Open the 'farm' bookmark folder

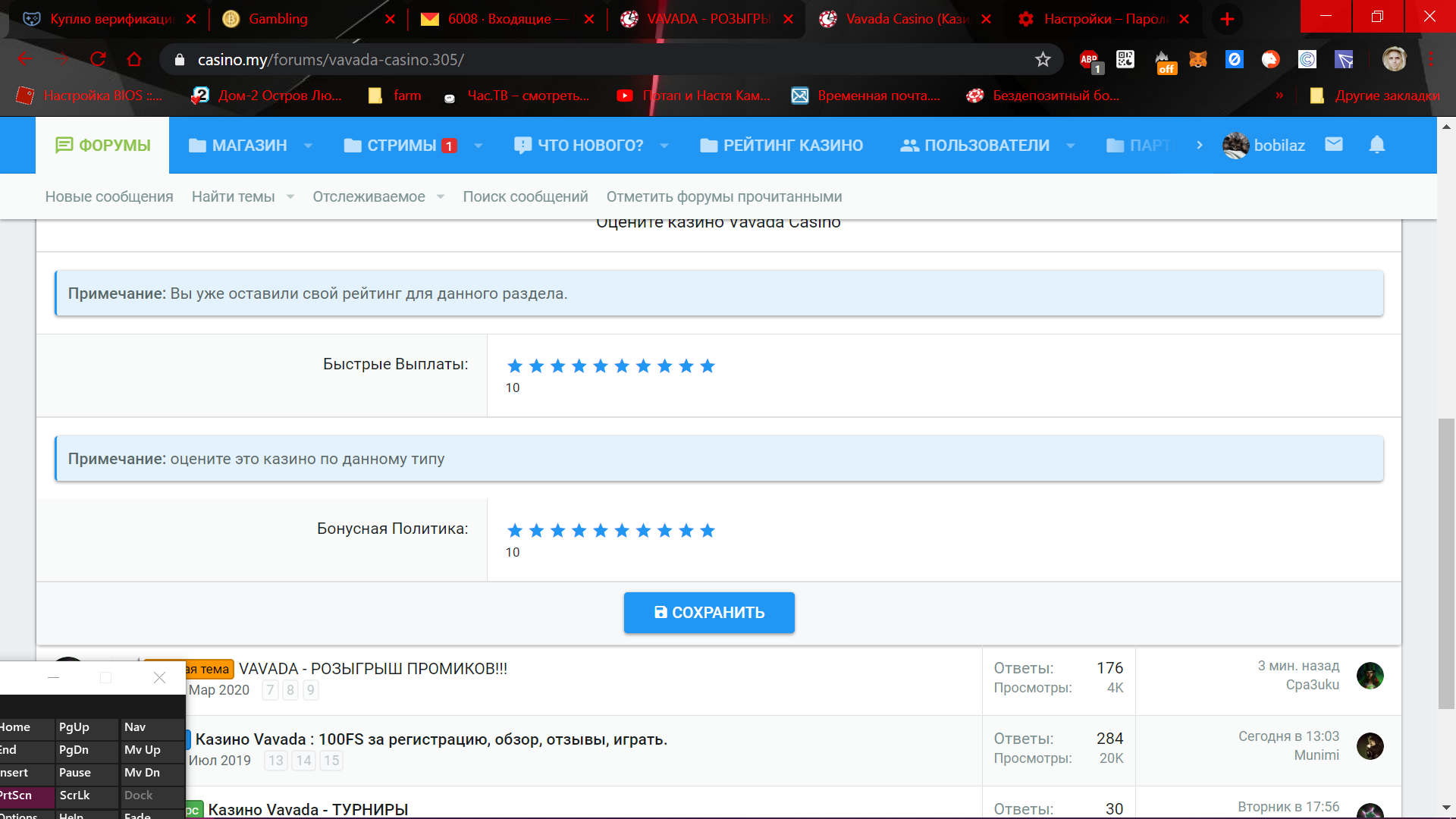pos(394,96)
